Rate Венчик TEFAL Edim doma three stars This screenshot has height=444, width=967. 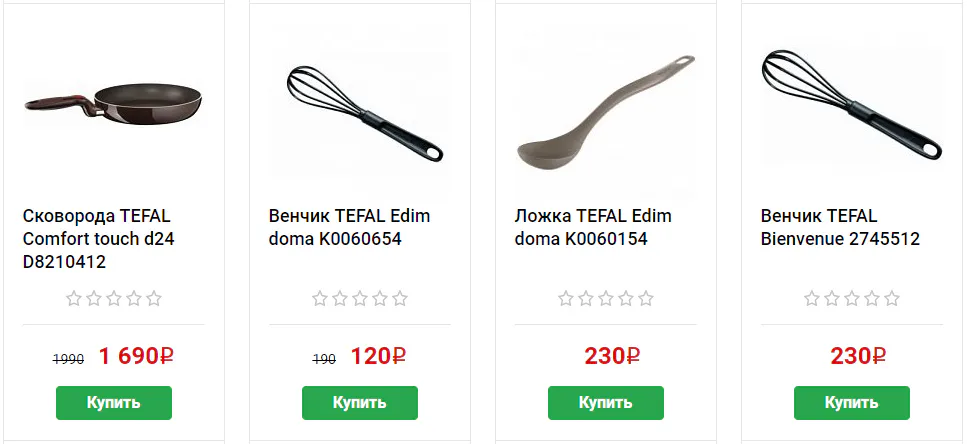[360, 299]
